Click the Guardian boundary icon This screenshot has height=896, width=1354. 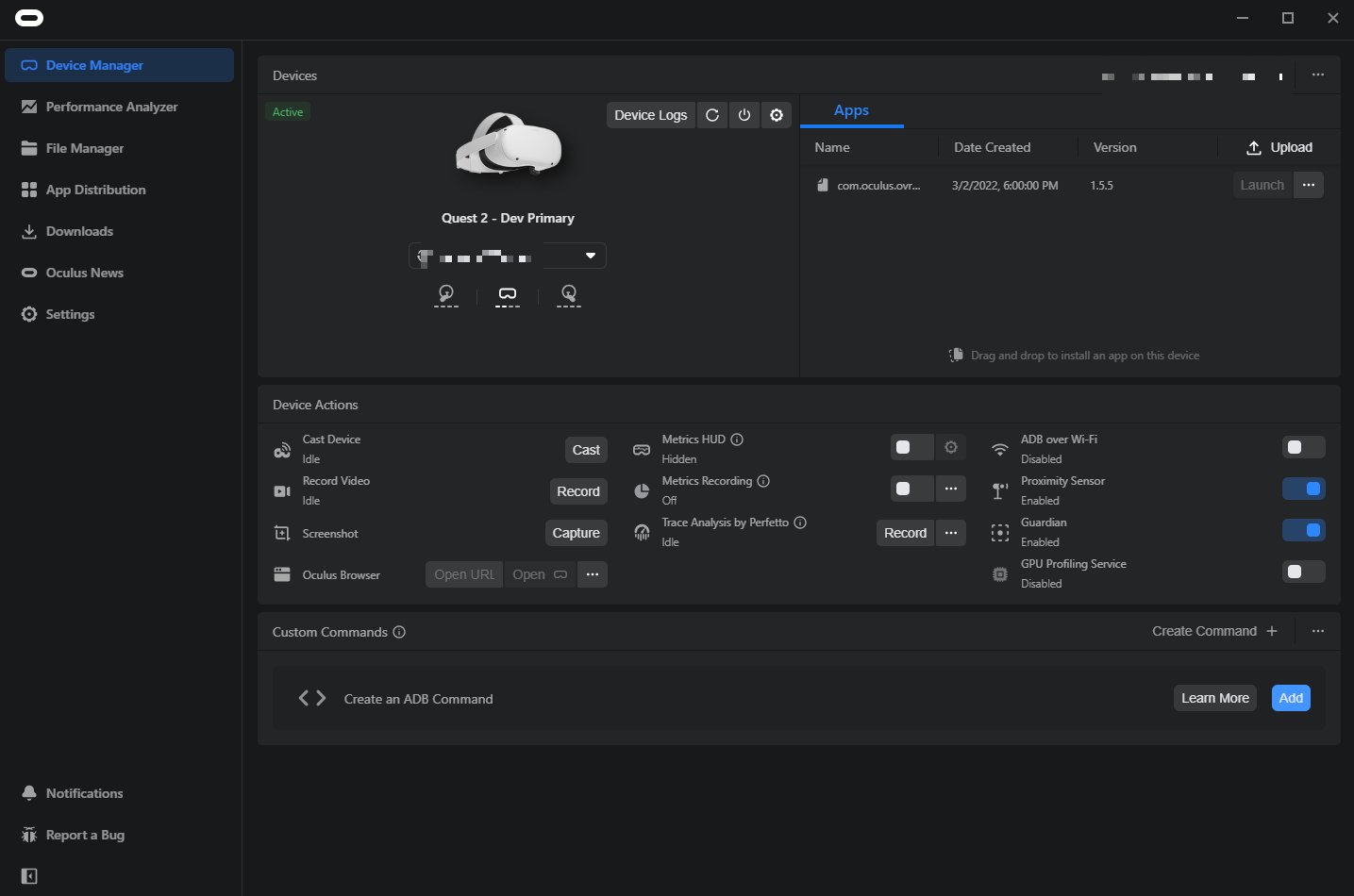pos(1000,533)
